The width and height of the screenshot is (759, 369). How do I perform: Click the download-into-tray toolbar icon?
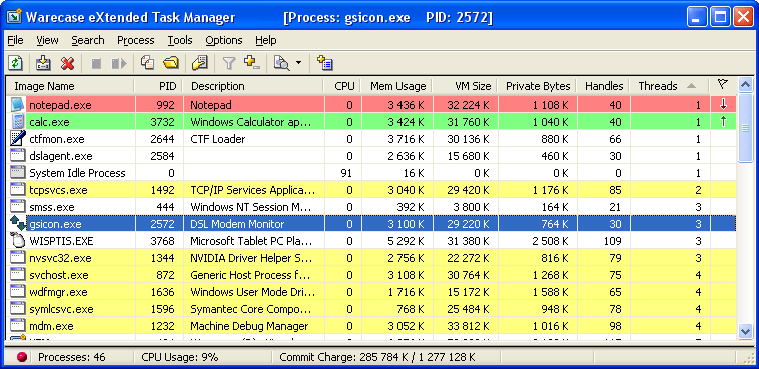tap(43, 63)
